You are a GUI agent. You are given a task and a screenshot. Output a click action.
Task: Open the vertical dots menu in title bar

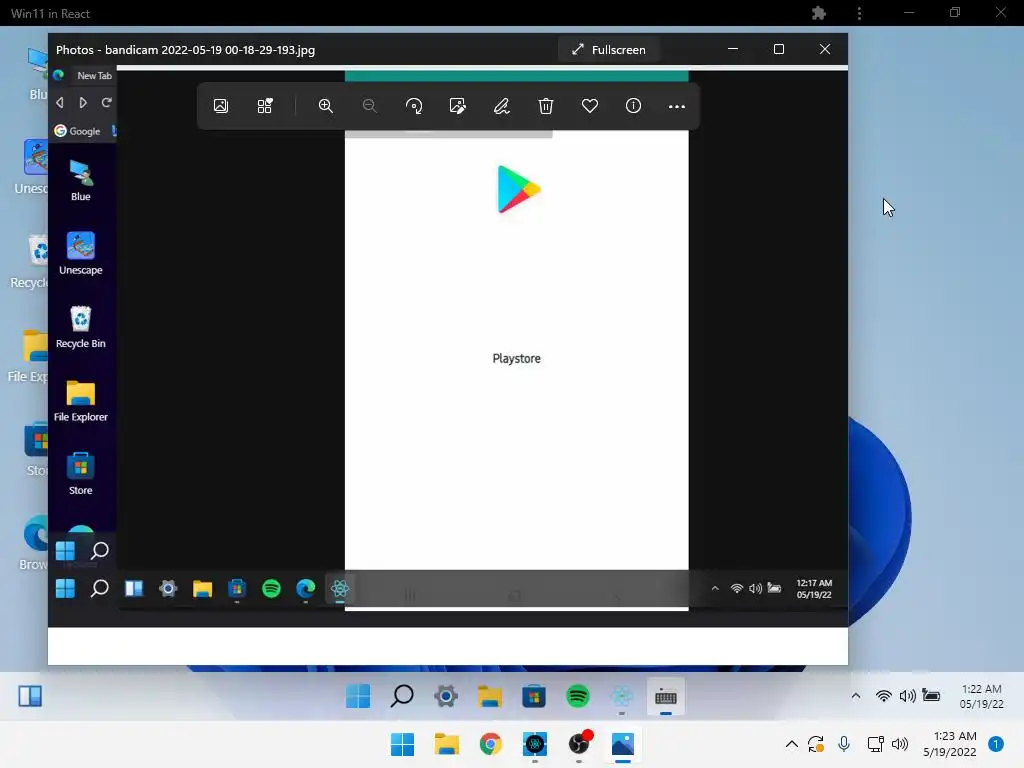point(859,13)
